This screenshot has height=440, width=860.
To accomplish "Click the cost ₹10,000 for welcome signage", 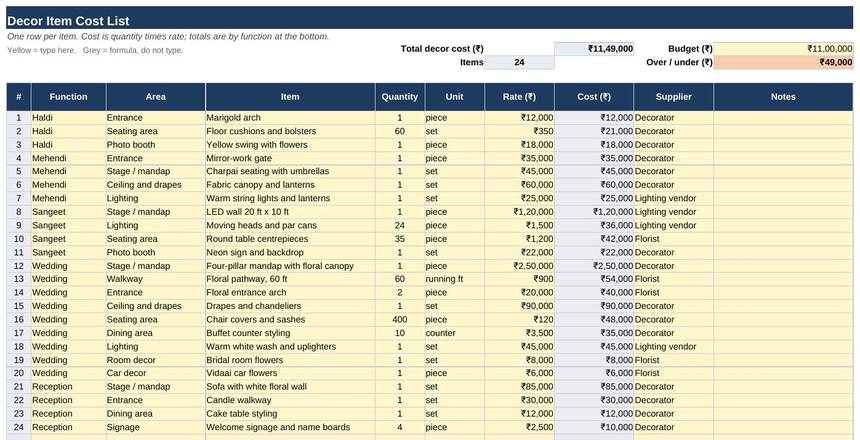I will pos(594,427).
